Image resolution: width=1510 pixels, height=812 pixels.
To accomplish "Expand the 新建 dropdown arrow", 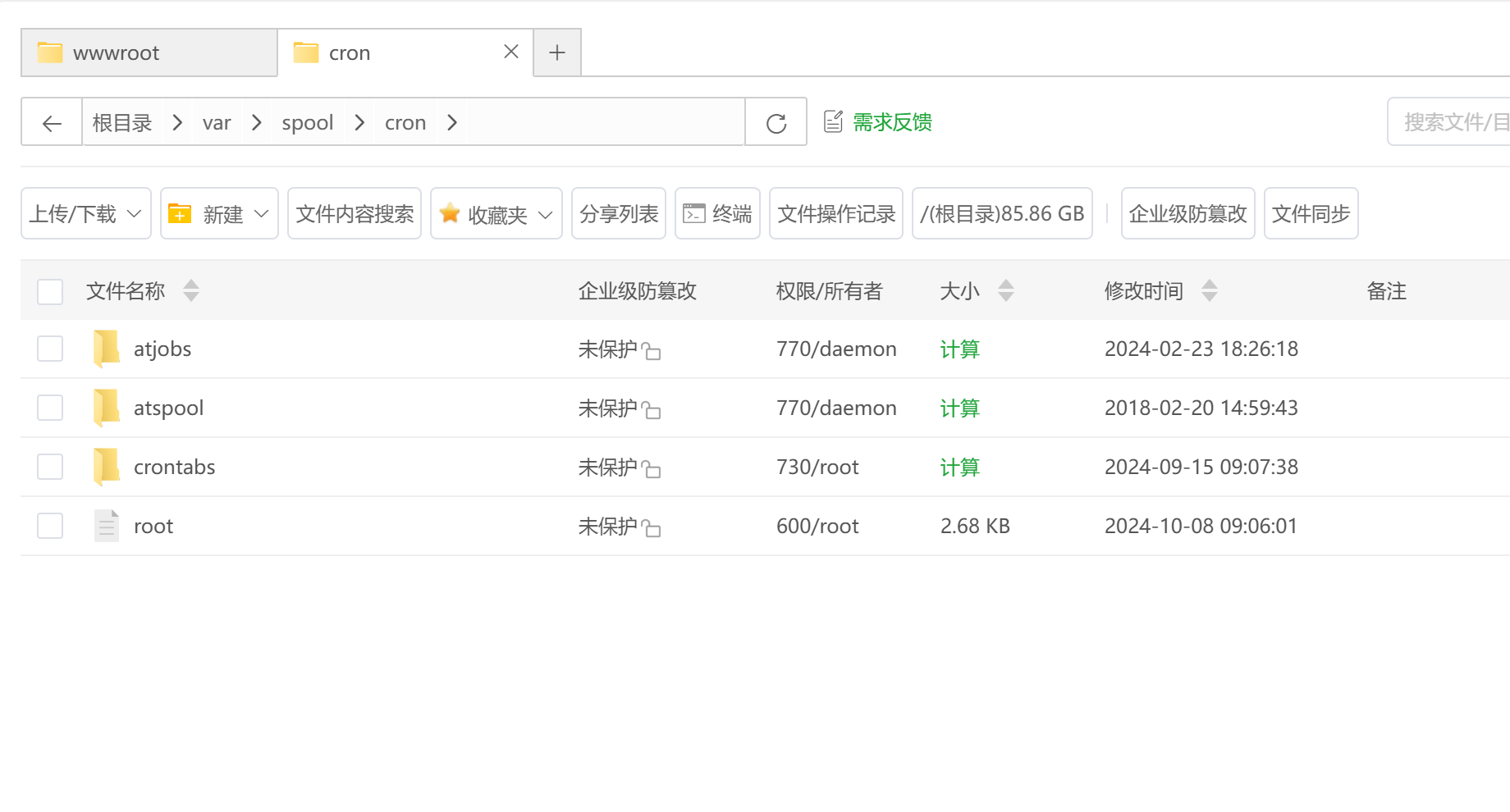I will pyautogui.click(x=262, y=213).
